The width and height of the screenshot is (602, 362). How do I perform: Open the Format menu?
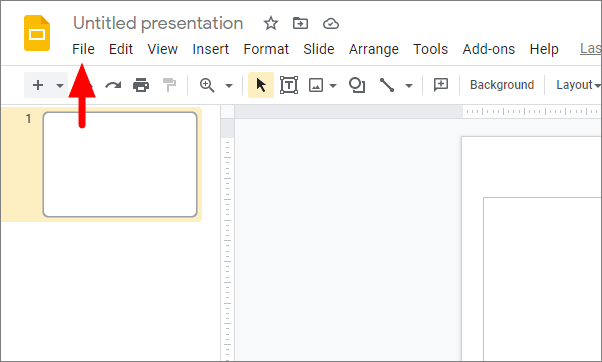[266, 49]
